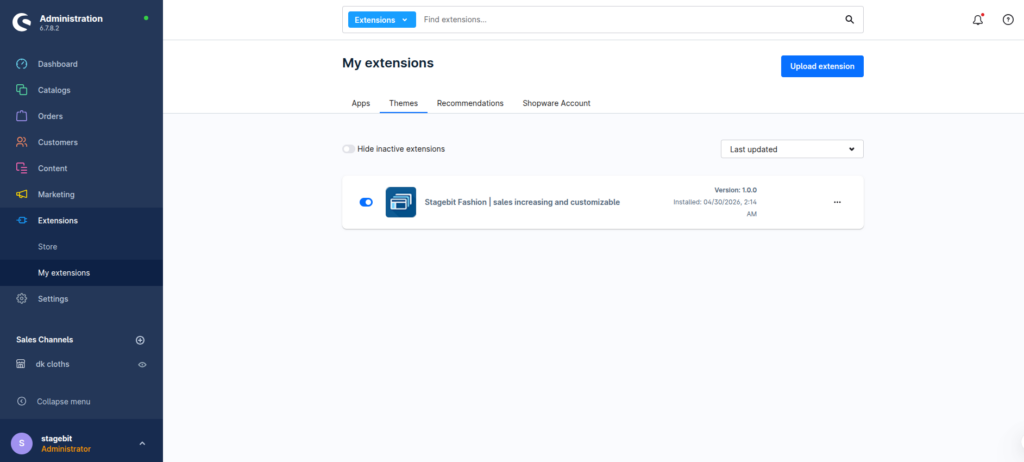
Task: Click the Shopware logo icon
Action: click(22, 23)
